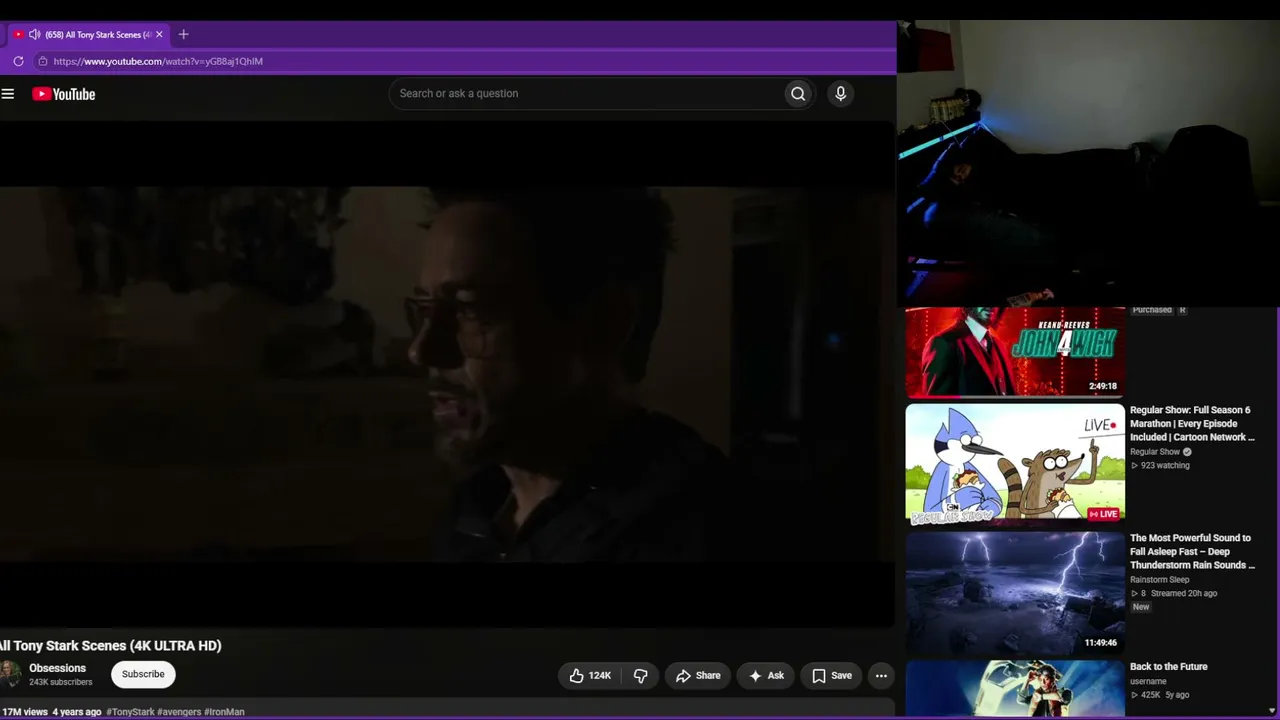Like the video with 124K likes
Image resolution: width=1280 pixels, height=720 pixels.
(x=589, y=676)
